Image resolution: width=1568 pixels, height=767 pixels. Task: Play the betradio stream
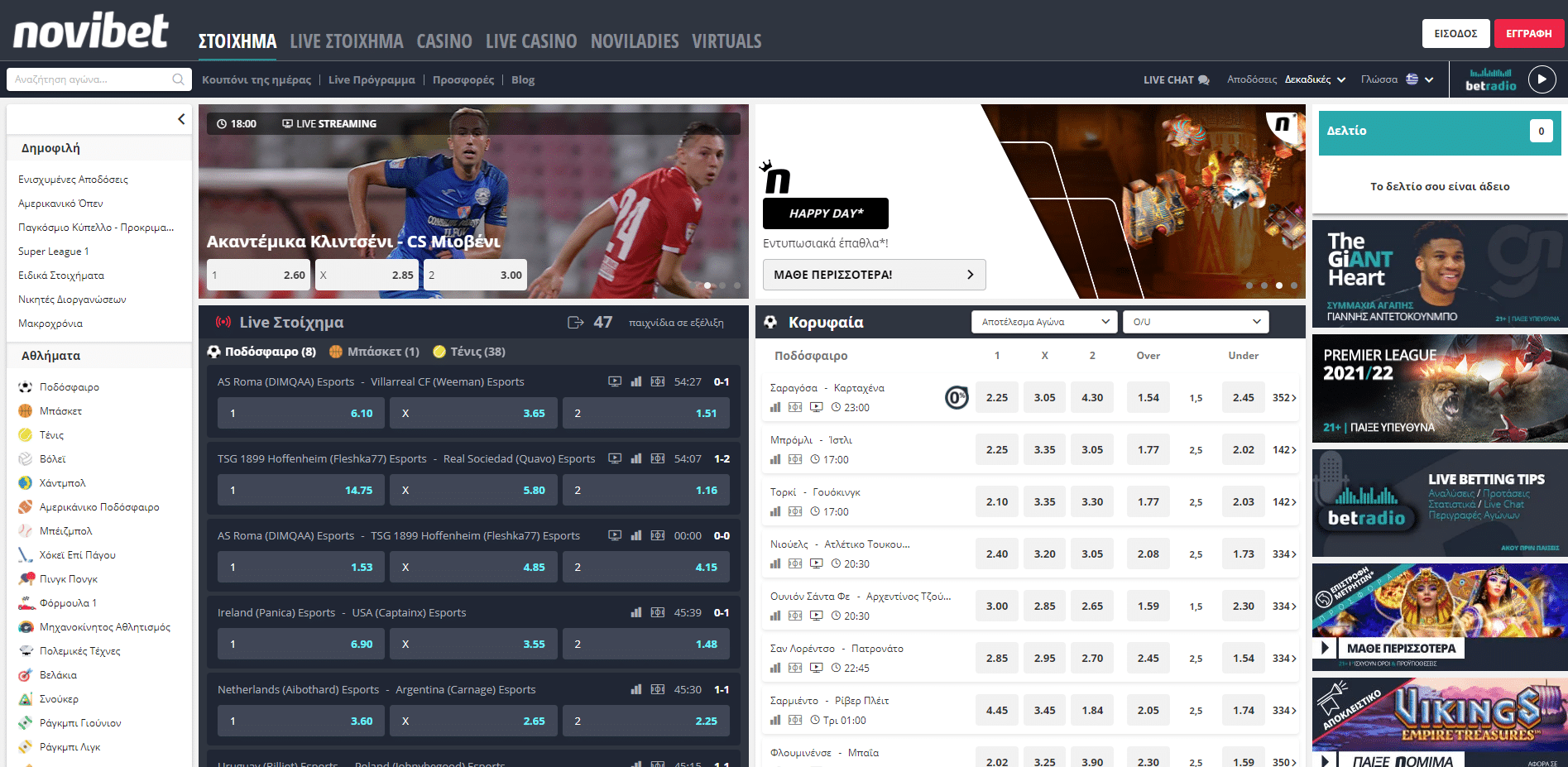coord(1541,79)
